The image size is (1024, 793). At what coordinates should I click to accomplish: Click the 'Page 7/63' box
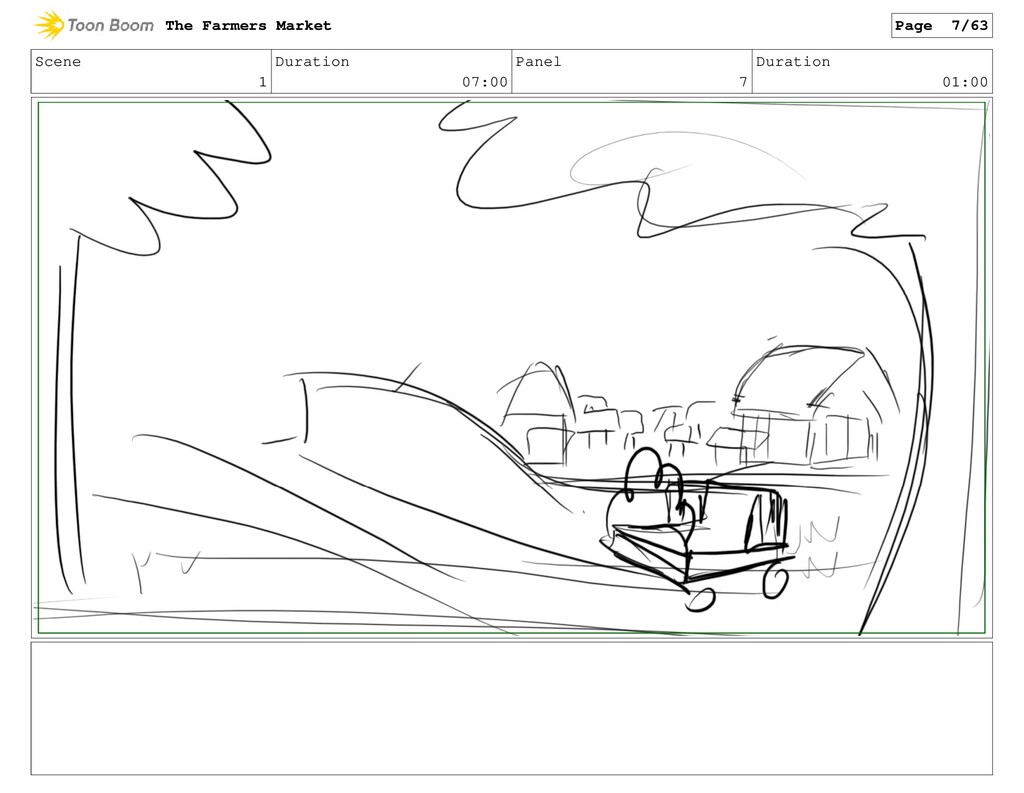coord(941,25)
